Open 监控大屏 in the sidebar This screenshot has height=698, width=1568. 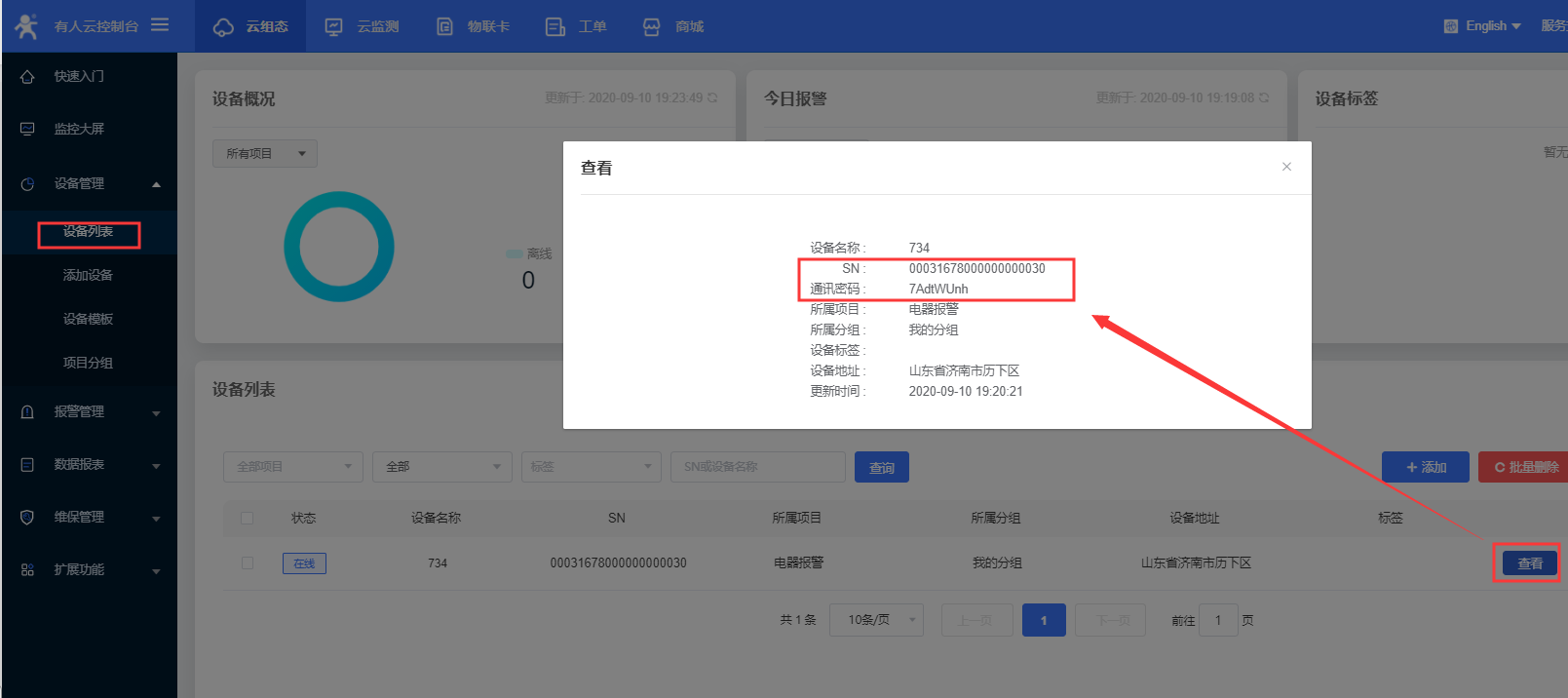point(79,129)
